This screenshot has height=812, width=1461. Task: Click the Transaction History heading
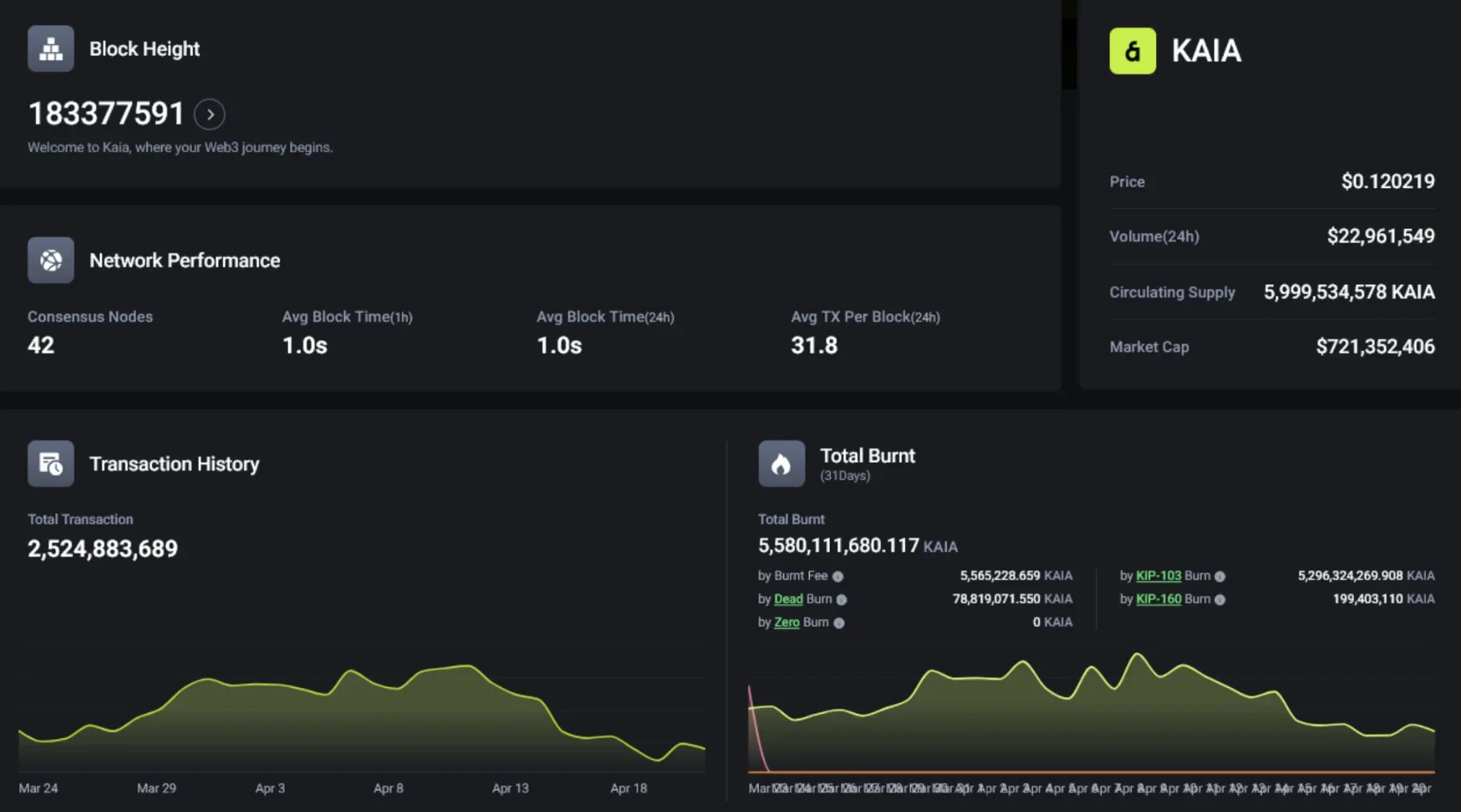click(175, 463)
